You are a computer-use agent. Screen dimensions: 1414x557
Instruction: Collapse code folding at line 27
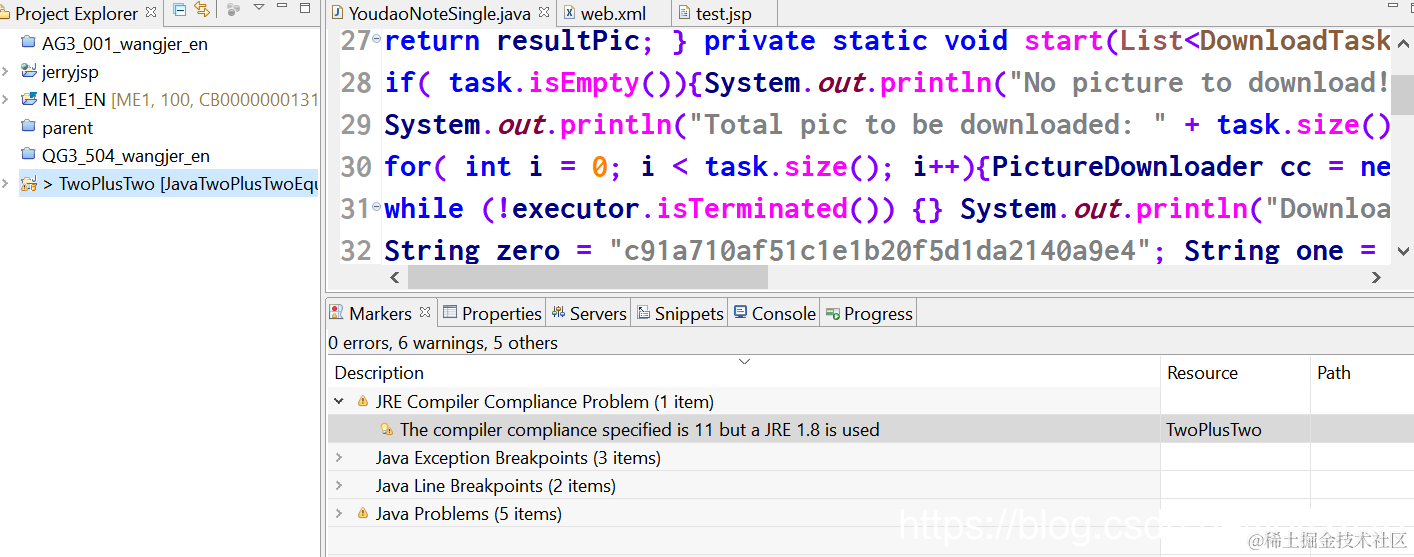[x=376, y=41]
